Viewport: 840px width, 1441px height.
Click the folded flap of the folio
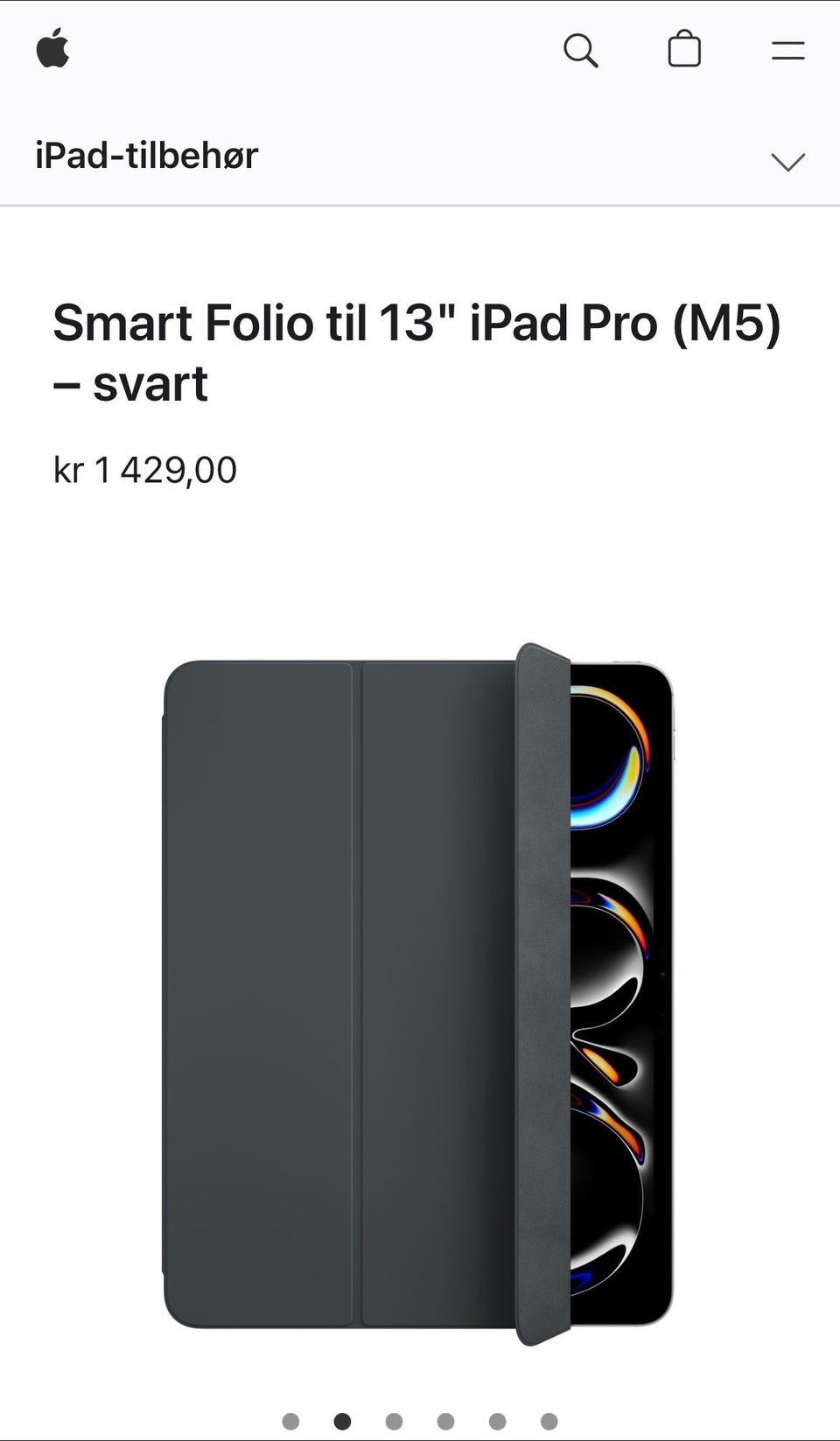(543, 993)
